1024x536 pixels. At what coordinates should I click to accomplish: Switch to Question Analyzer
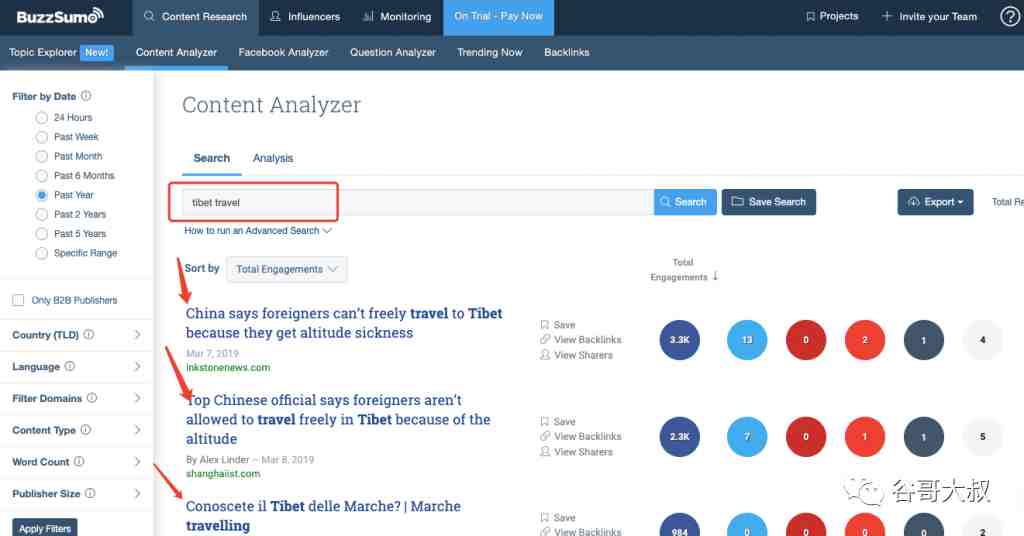[392, 52]
